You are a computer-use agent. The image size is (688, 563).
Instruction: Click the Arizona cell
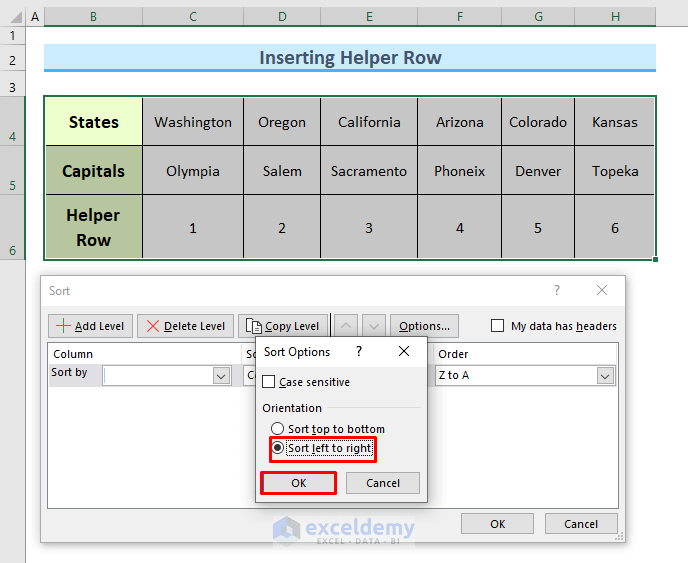click(459, 122)
